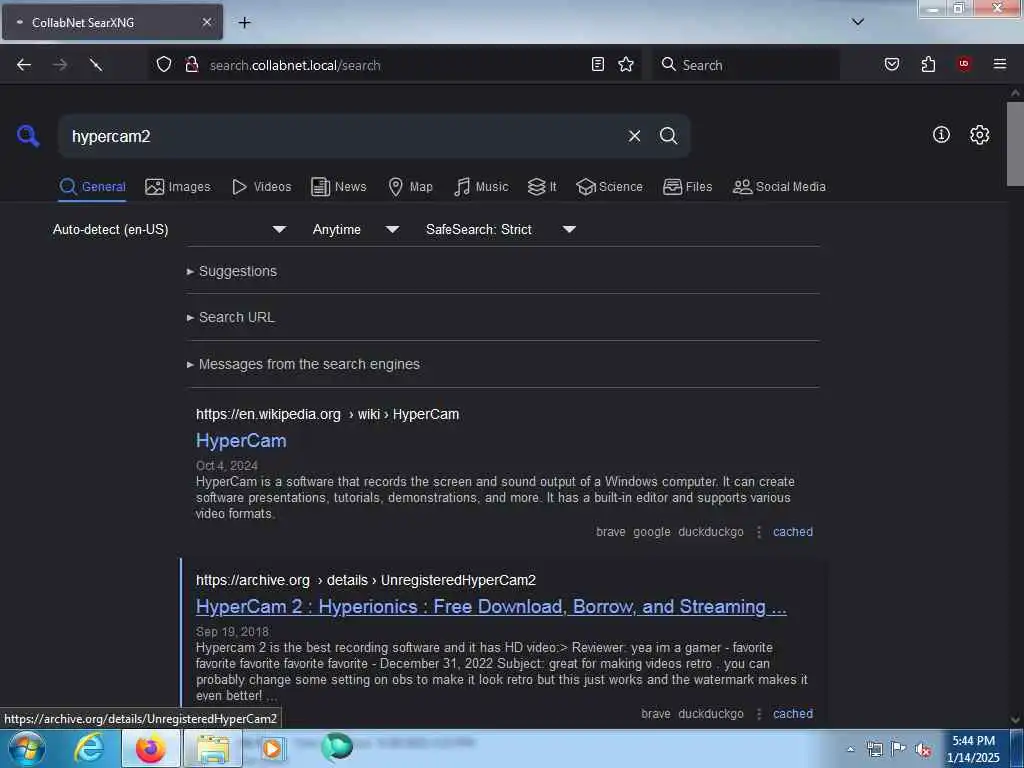Toggle reader view icon

pyautogui.click(x=598, y=64)
